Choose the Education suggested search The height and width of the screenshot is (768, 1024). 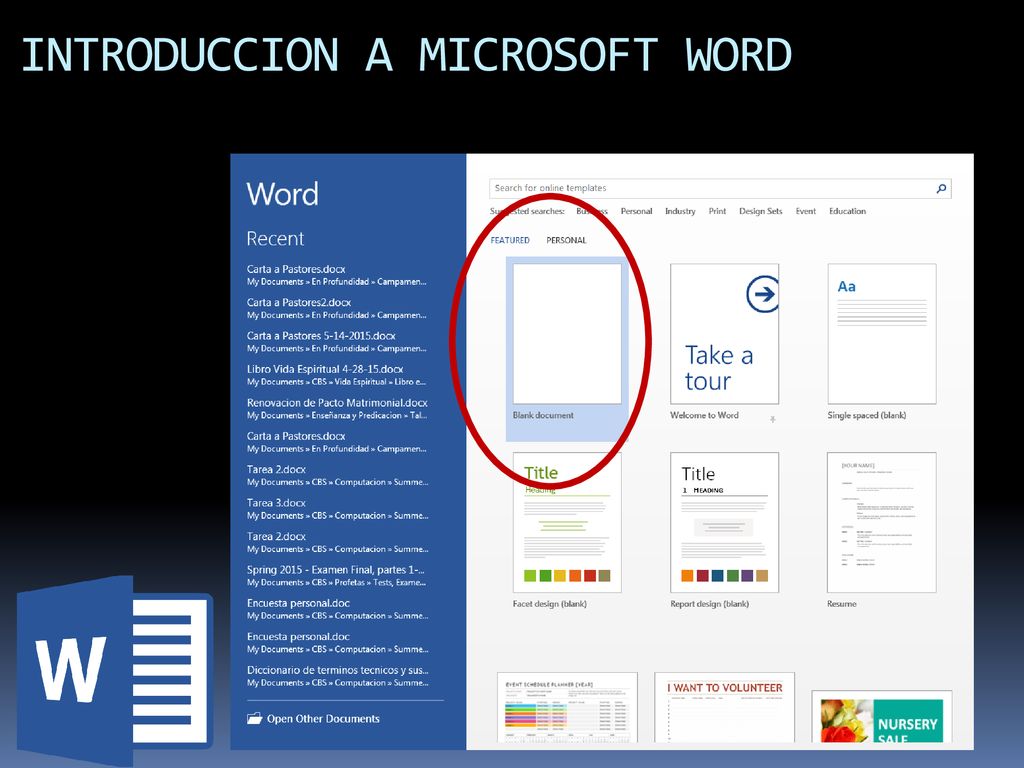click(x=847, y=211)
